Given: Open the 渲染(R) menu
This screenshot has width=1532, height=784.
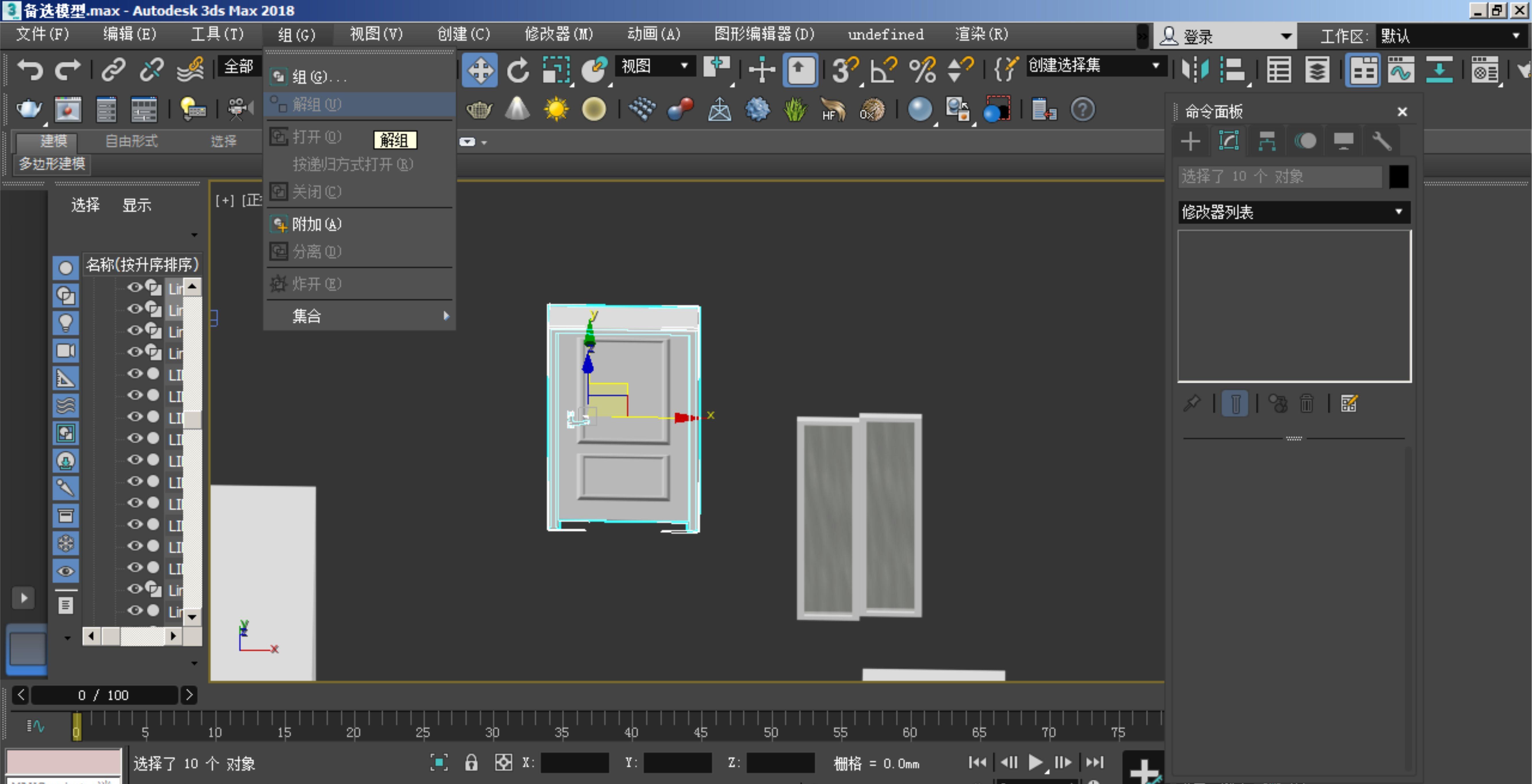Looking at the screenshot, I should point(982,34).
